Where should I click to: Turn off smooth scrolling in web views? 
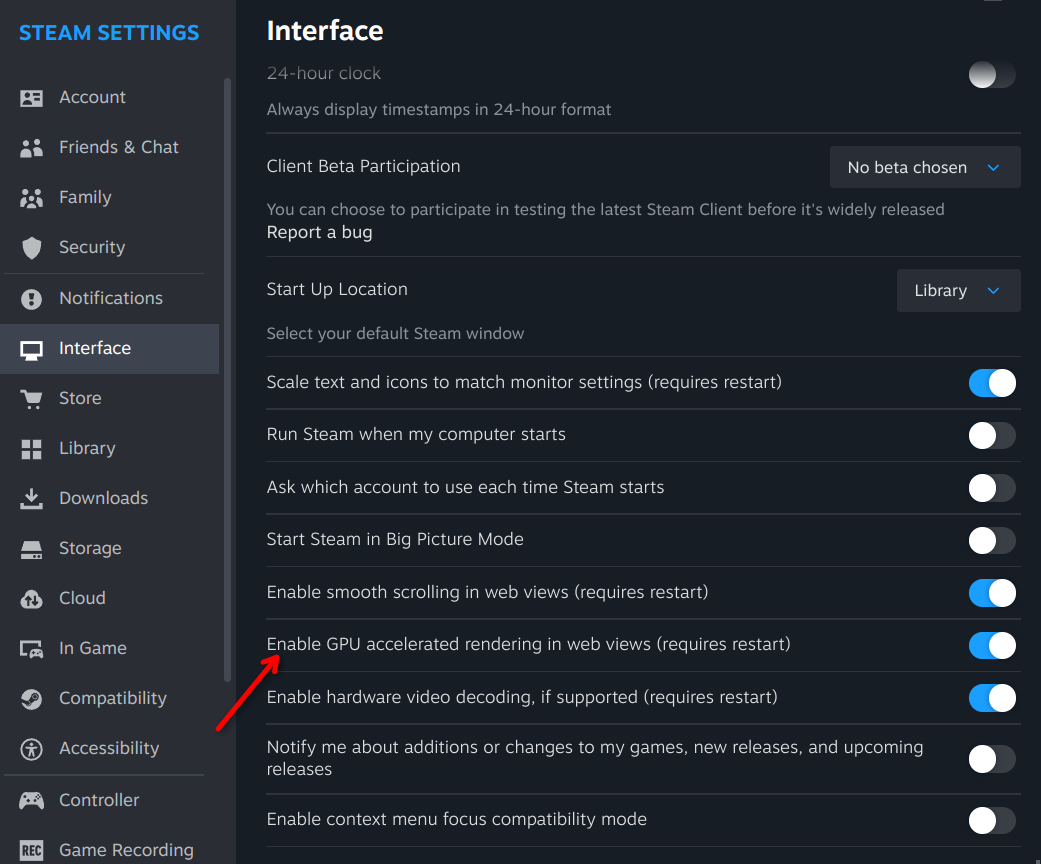(x=992, y=593)
